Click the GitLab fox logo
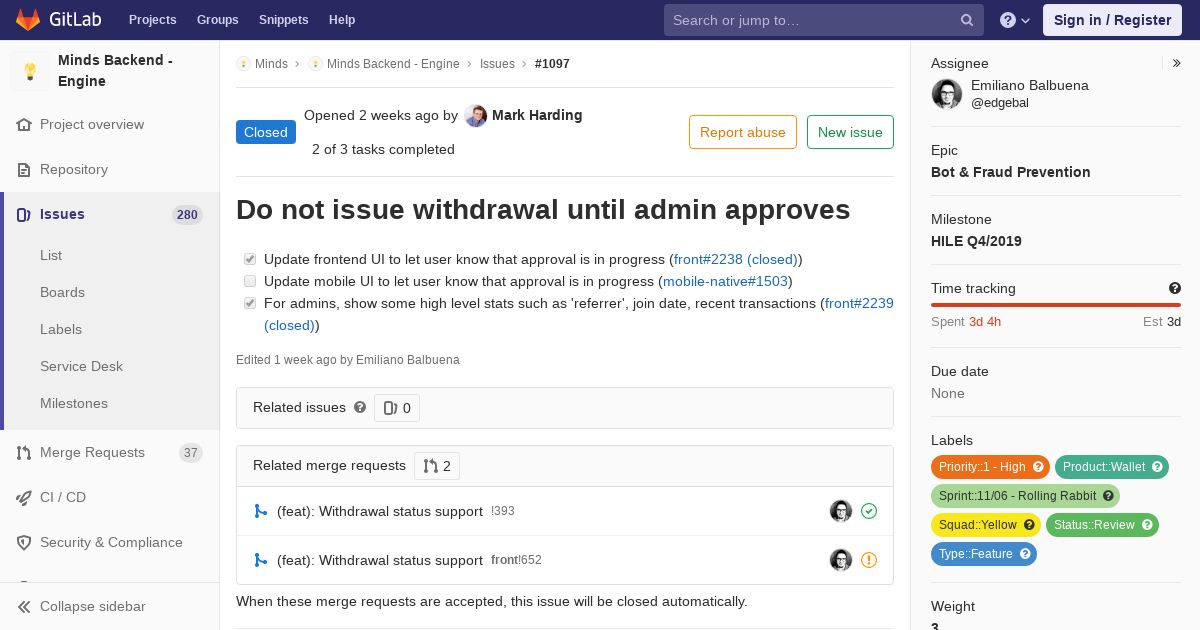This screenshot has height=630, width=1200. point(28,19)
